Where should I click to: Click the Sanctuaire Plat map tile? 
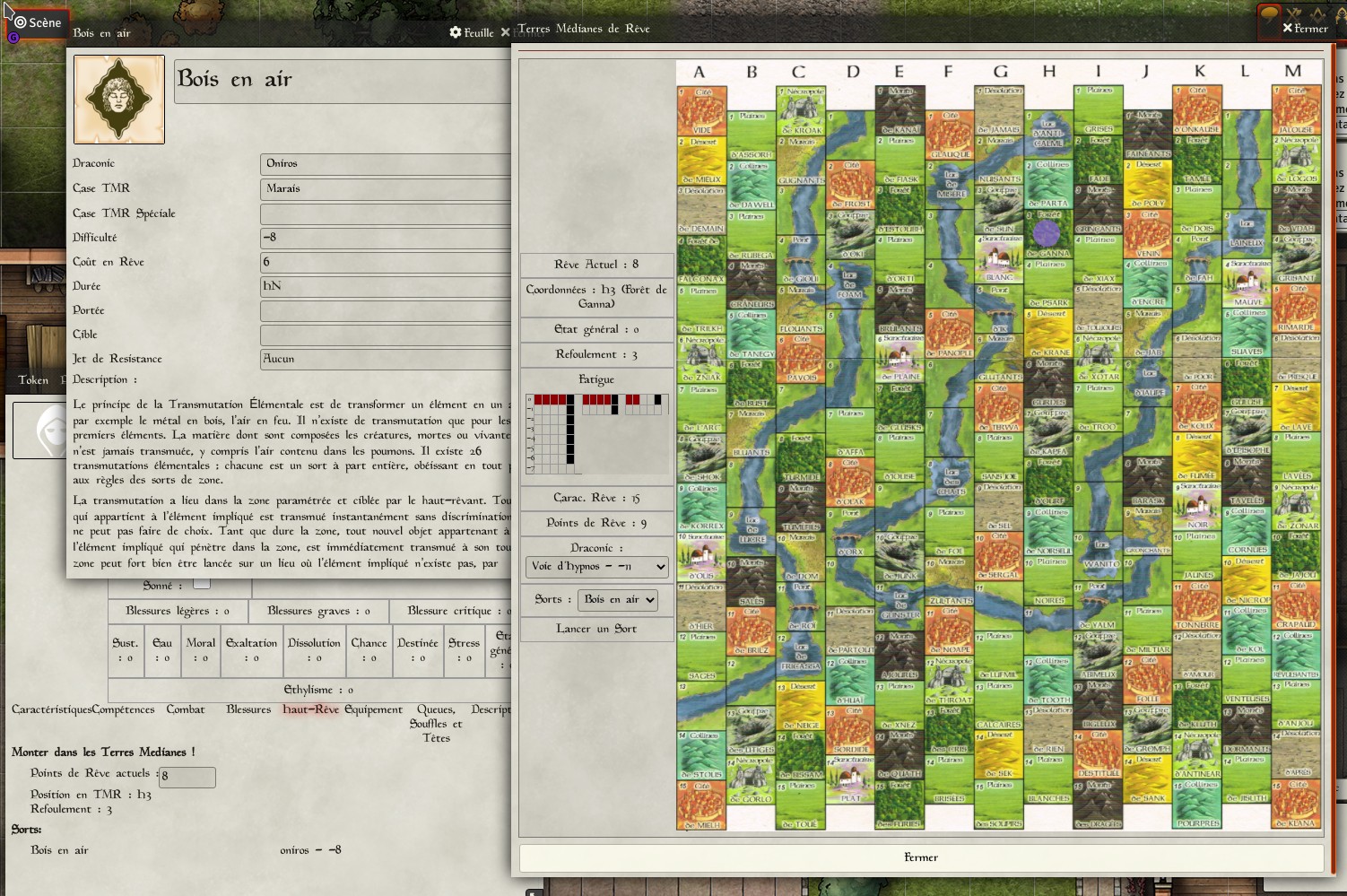coord(849,779)
